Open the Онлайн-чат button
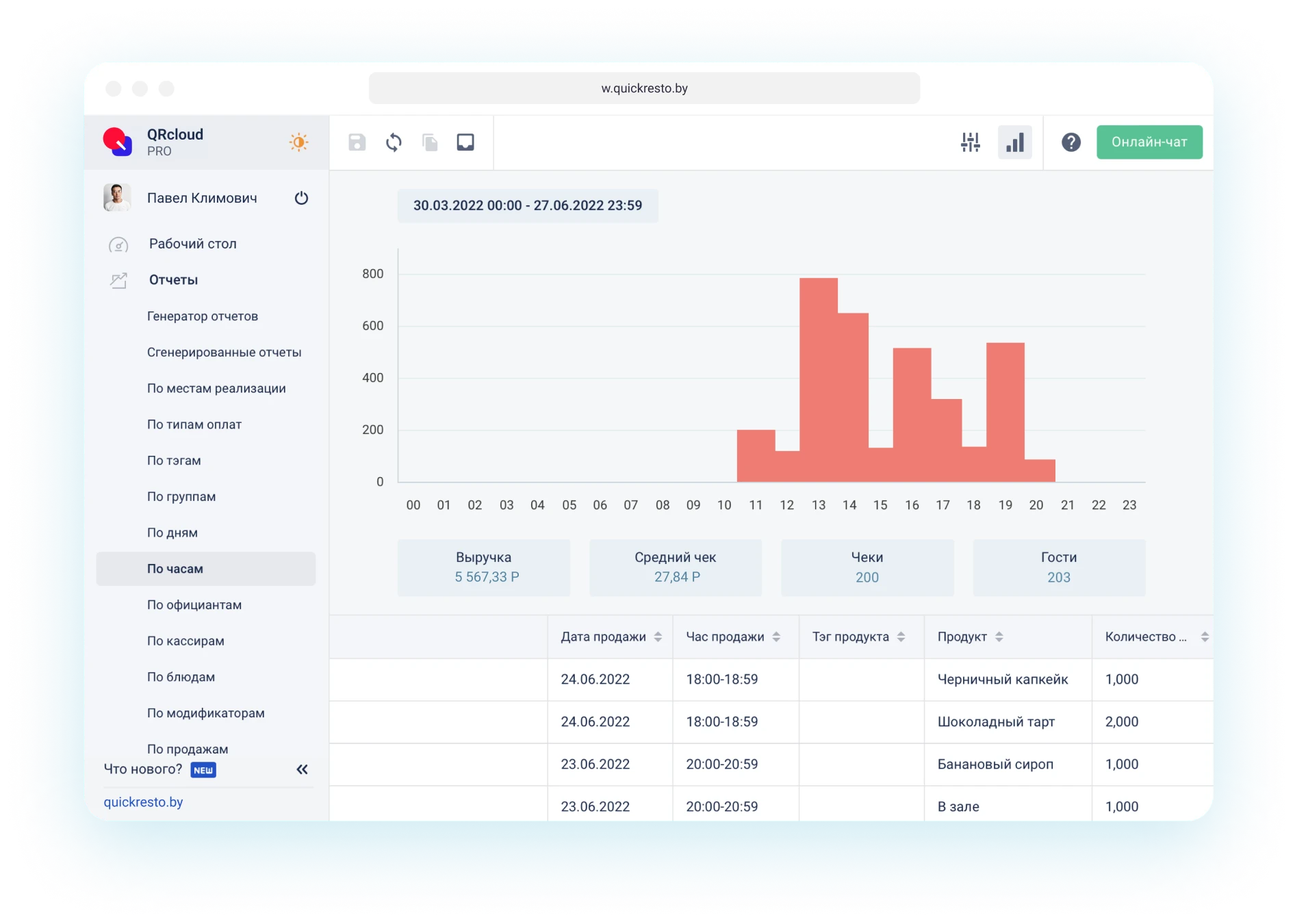1295x924 pixels. [1149, 142]
